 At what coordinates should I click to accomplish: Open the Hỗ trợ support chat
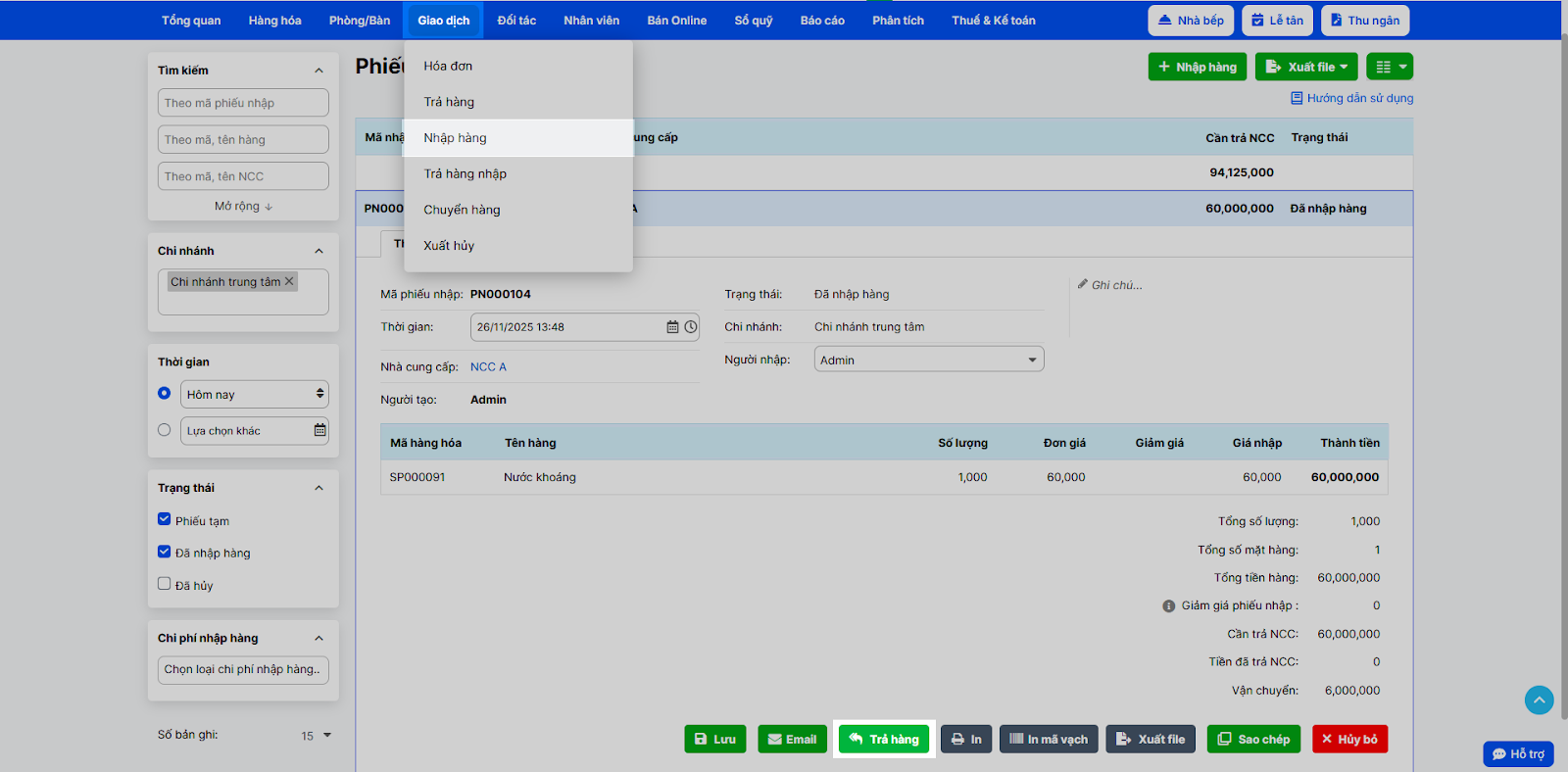point(1518,753)
